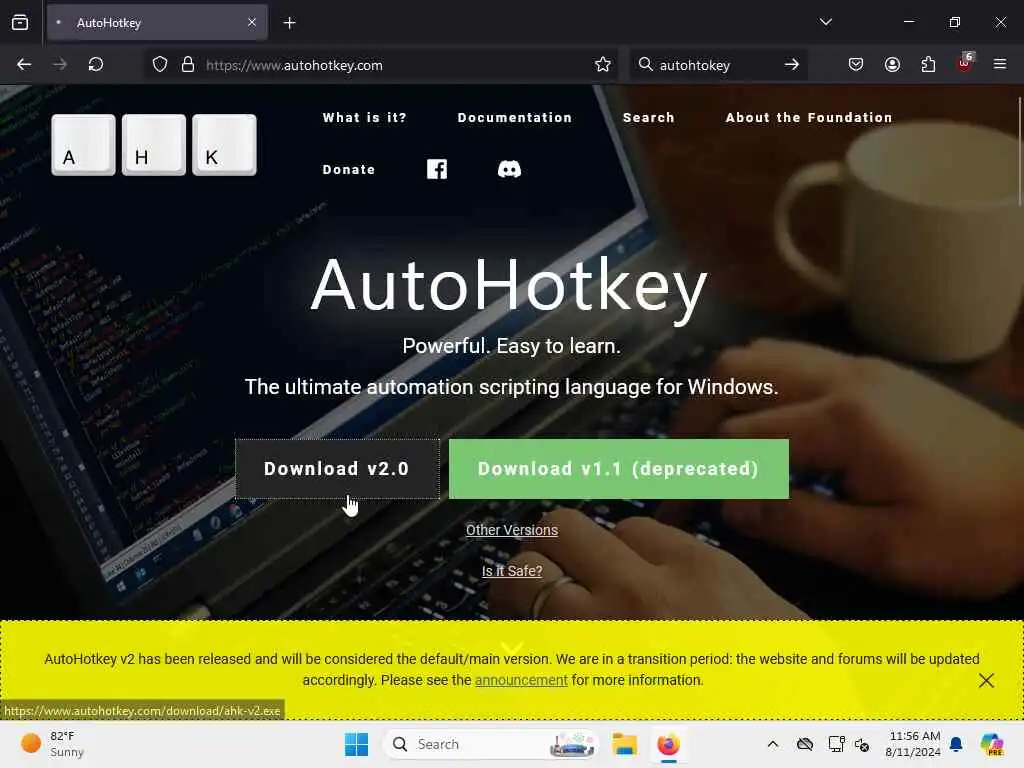The image size is (1024, 768).
Task: Click the page vertical scrollbar
Action: point(1019,153)
